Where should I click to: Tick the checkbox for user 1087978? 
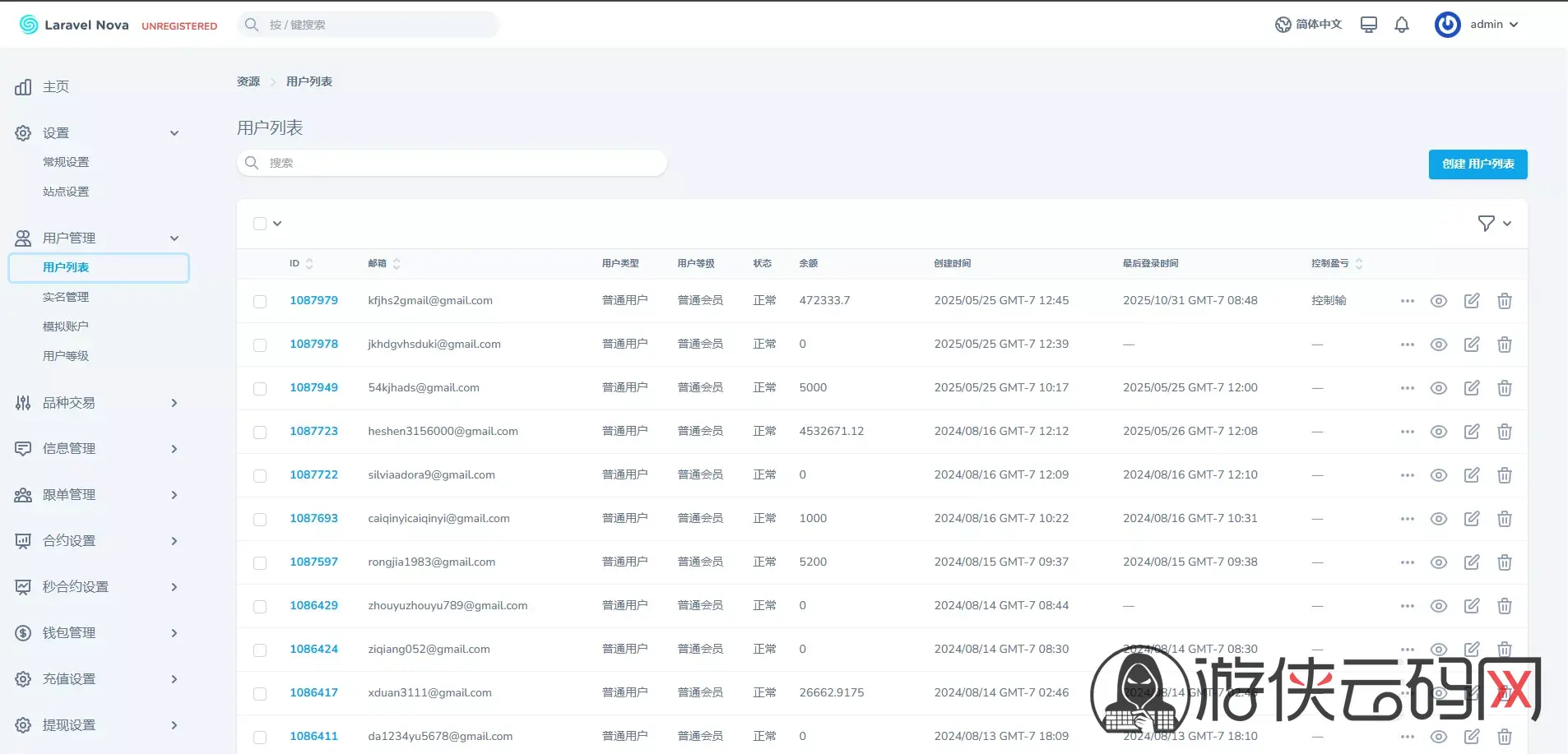(x=260, y=345)
